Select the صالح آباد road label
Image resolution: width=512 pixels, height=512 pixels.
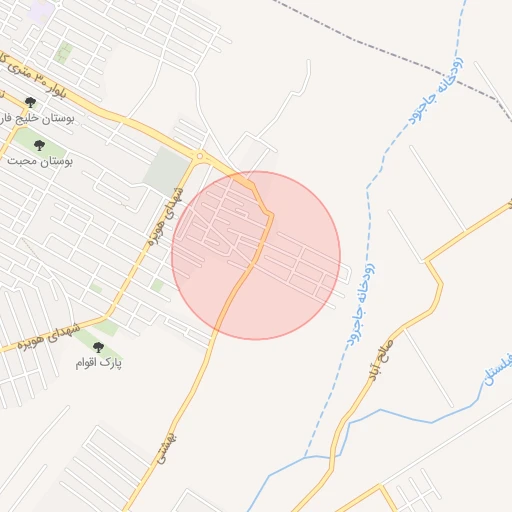(381, 360)
